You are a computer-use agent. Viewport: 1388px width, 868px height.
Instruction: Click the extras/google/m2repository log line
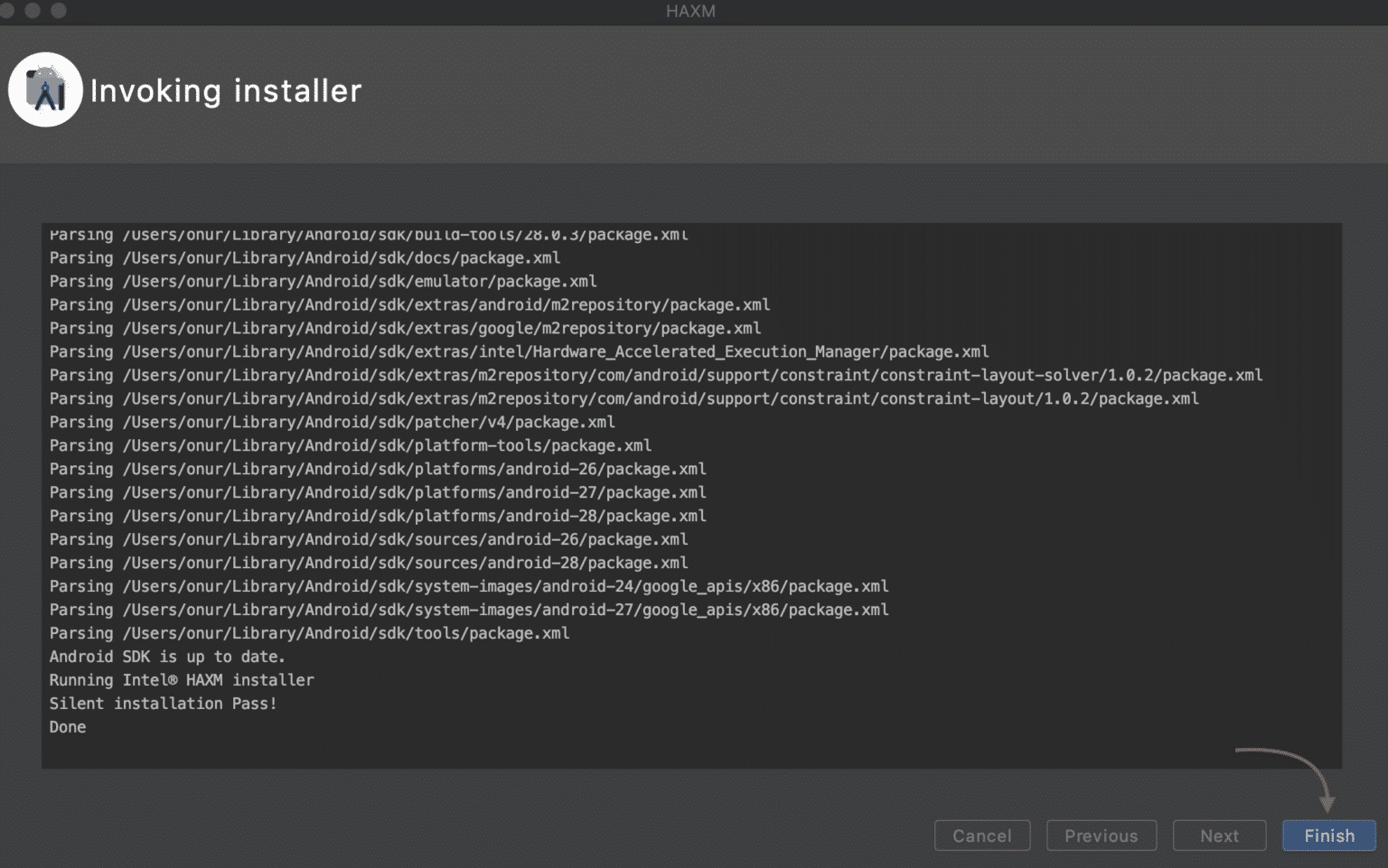tap(405, 328)
